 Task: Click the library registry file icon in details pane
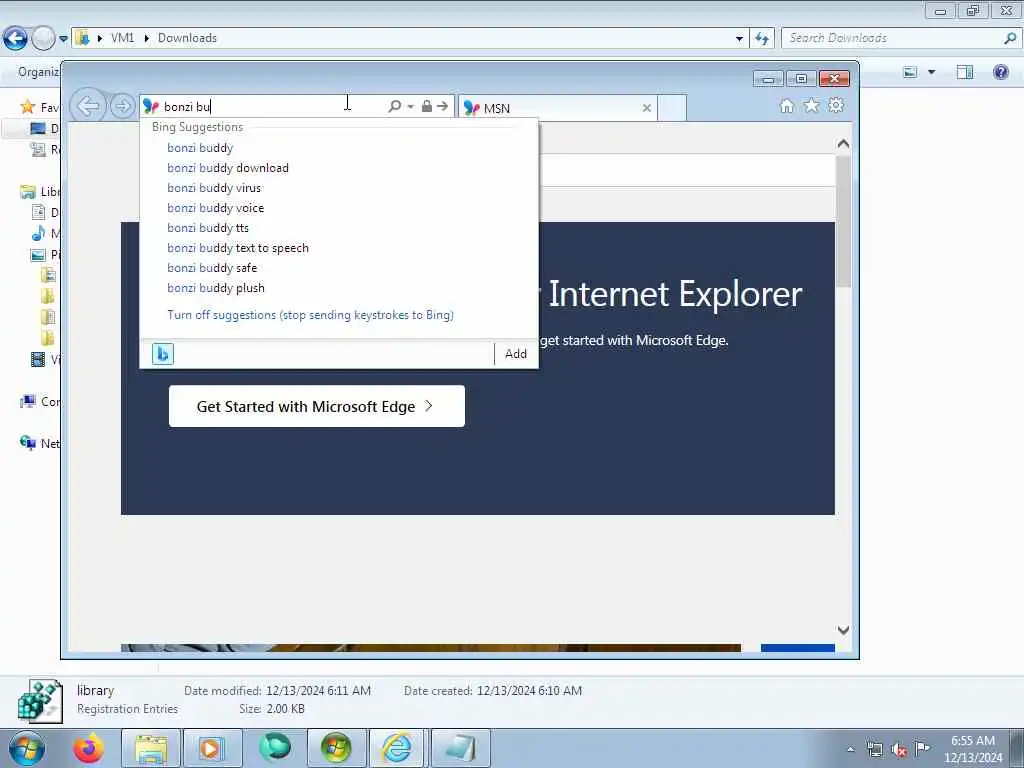pos(40,701)
